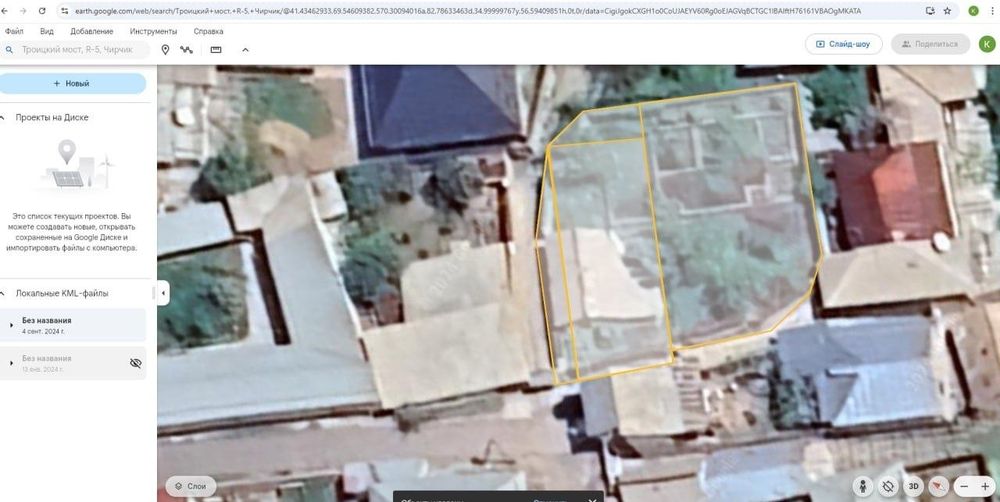Switch to 3D view
This screenshot has width=1000, height=502.
[x=913, y=487]
